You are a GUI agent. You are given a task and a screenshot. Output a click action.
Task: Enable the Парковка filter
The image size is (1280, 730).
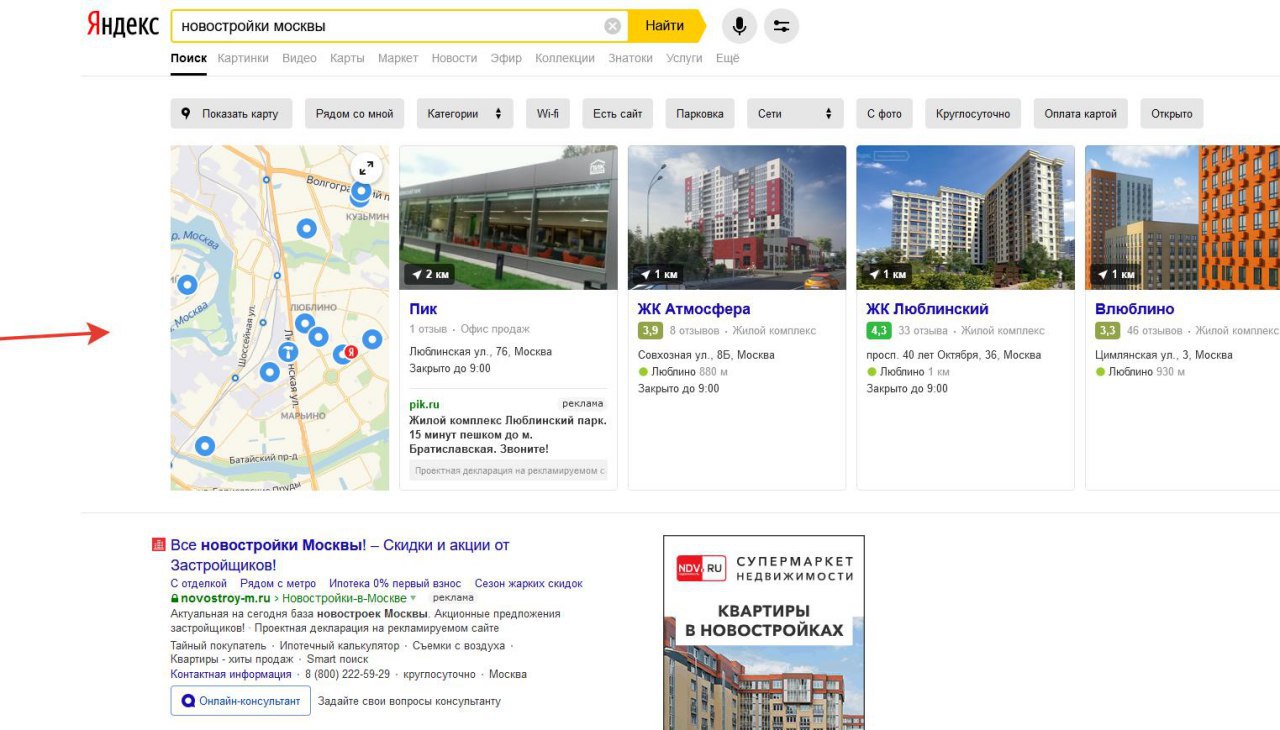click(700, 114)
